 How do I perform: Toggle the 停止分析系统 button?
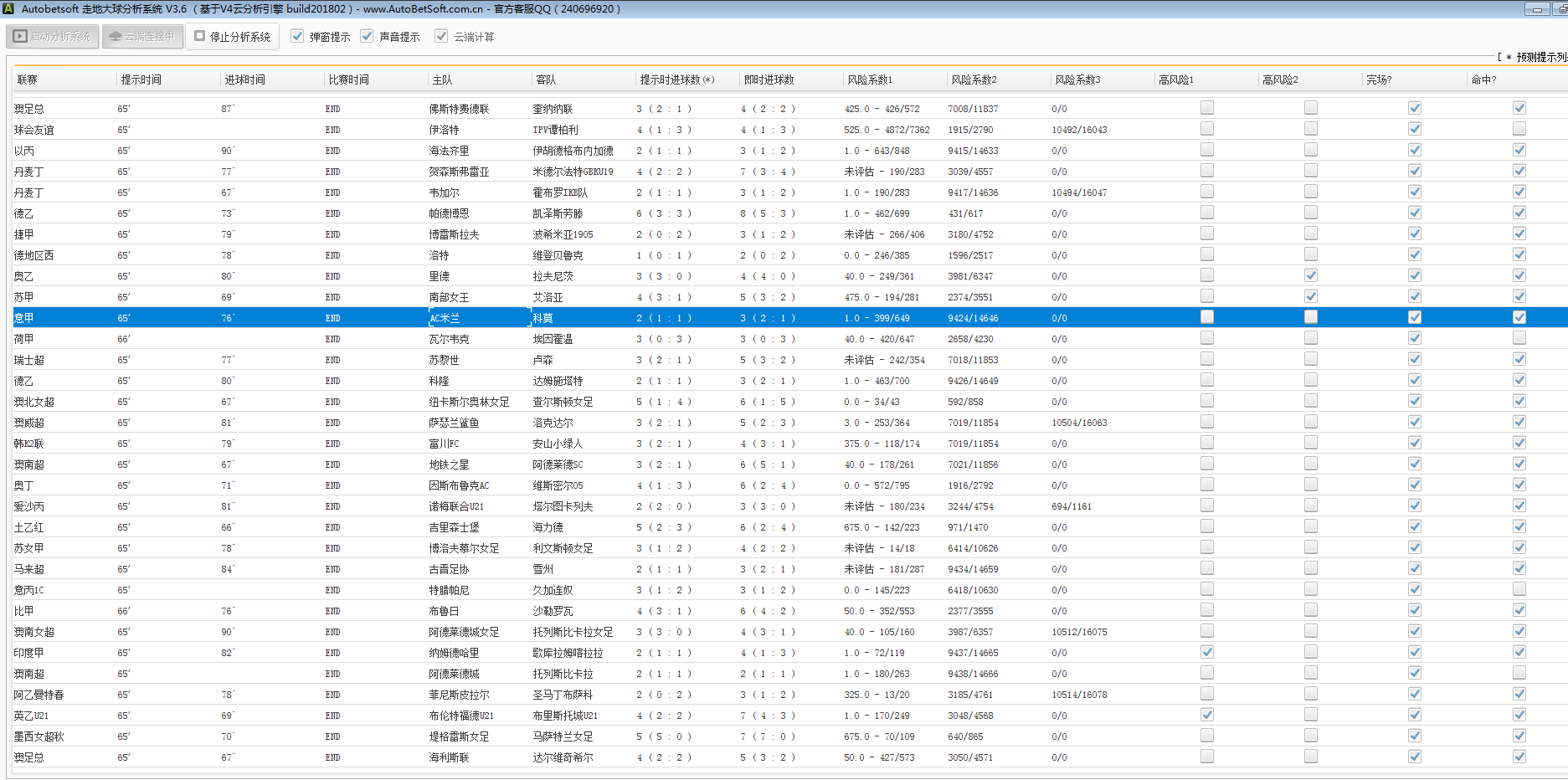click(x=232, y=37)
